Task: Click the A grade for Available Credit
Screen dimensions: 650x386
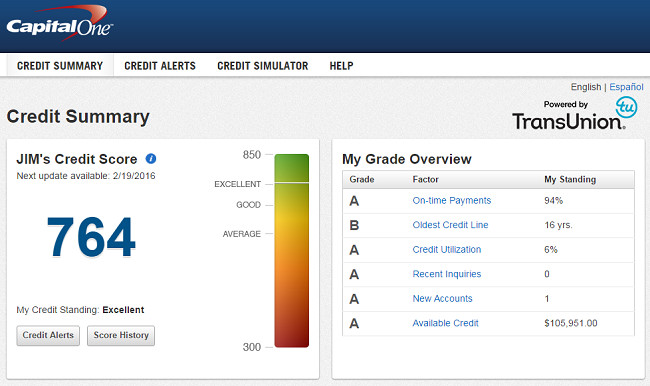Action: 354,323
